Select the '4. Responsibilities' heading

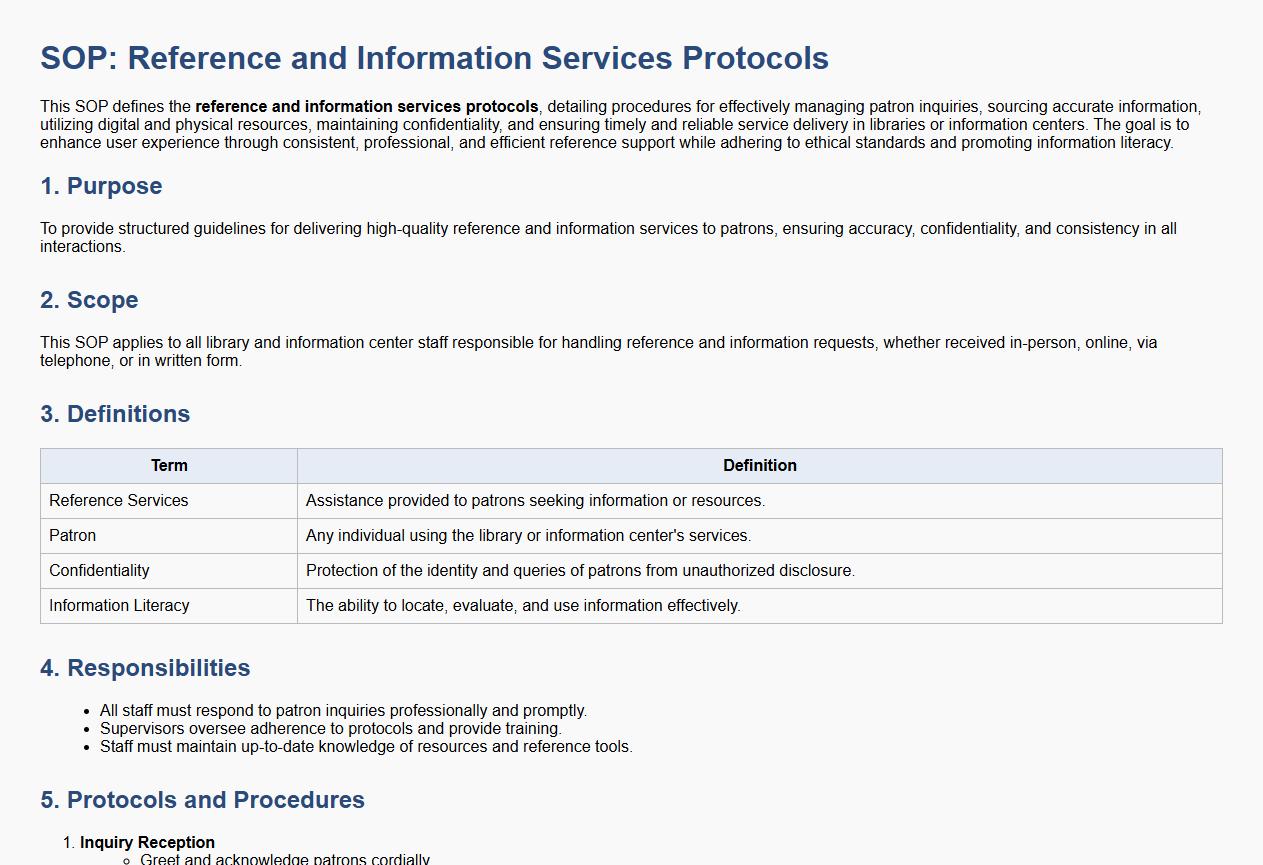[145, 668]
